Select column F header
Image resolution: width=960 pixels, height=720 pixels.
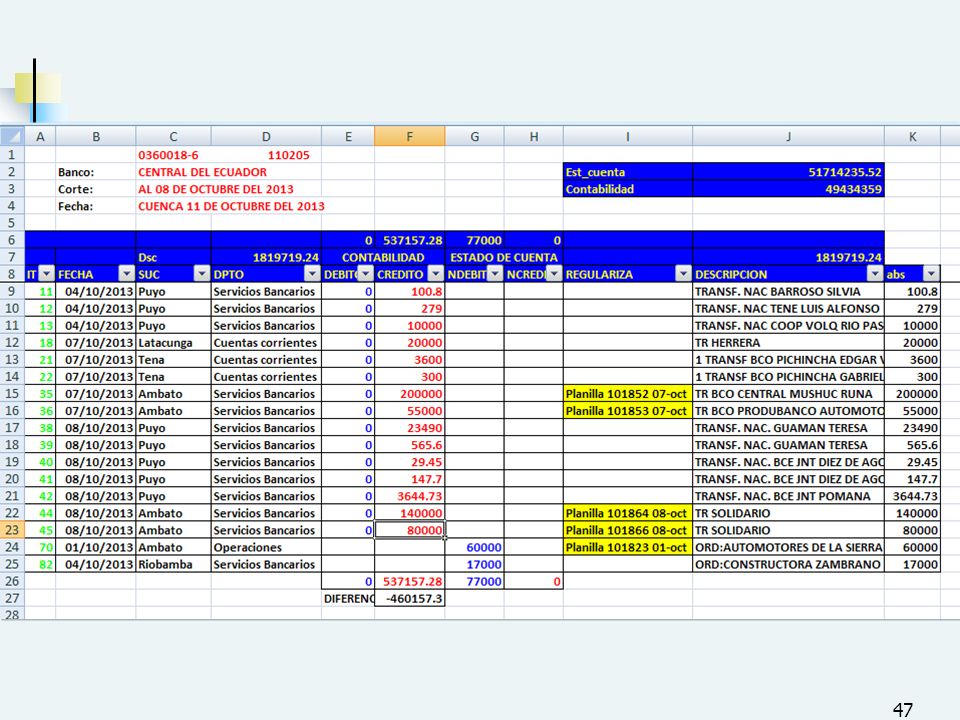coord(410,137)
